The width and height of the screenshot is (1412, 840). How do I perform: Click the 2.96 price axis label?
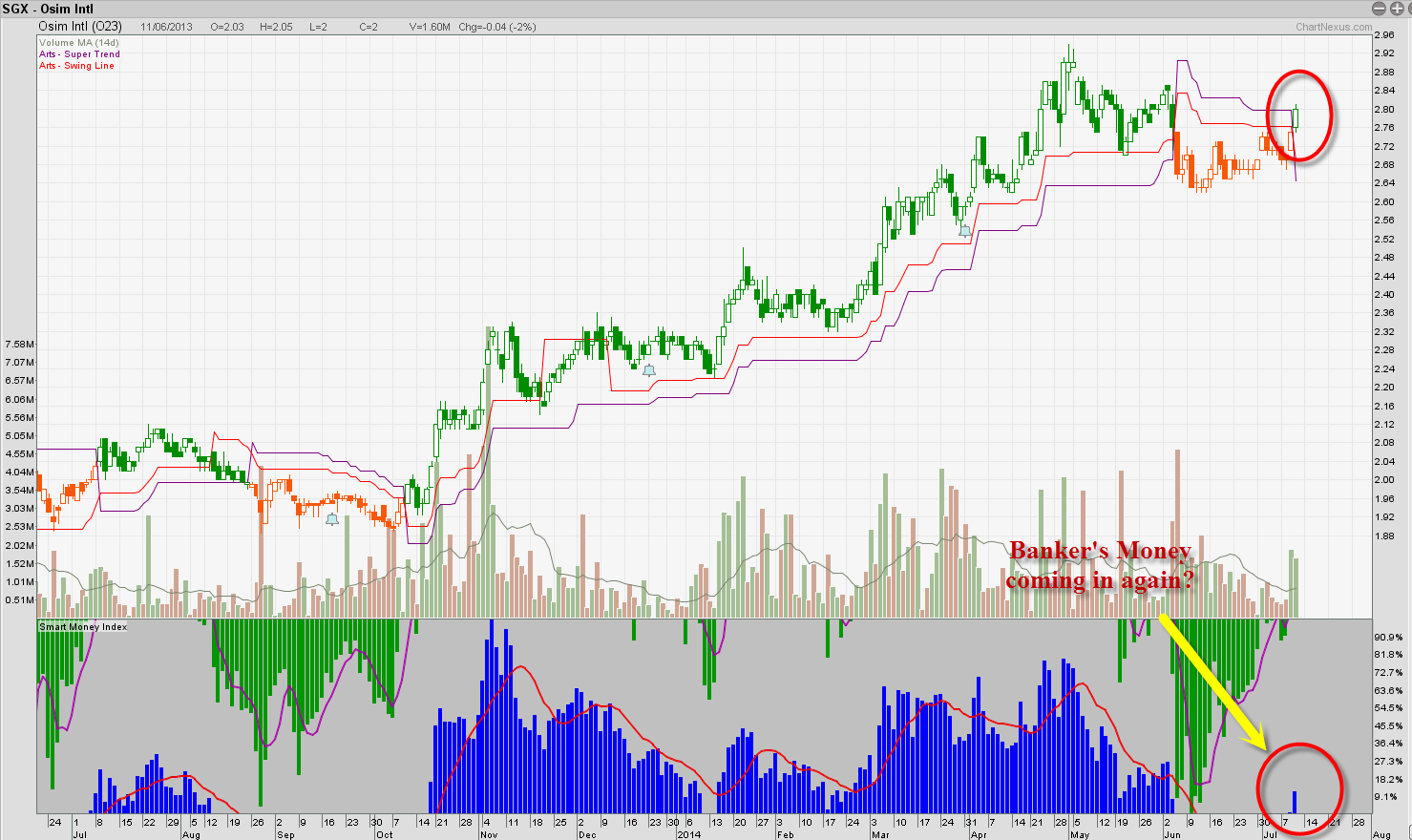click(1382, 35)
